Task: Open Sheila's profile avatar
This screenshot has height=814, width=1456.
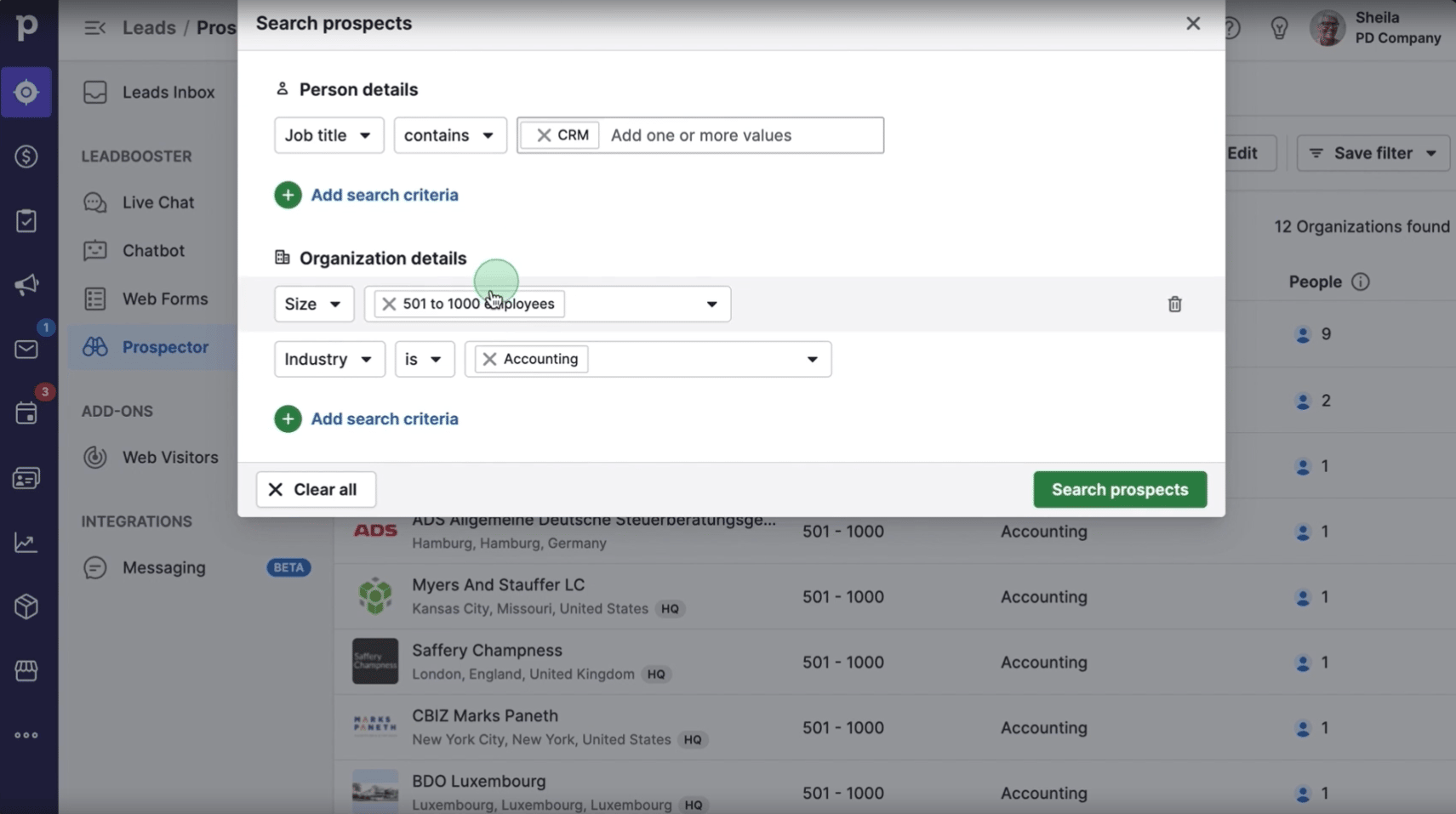Action: [x=1328, y=26]
